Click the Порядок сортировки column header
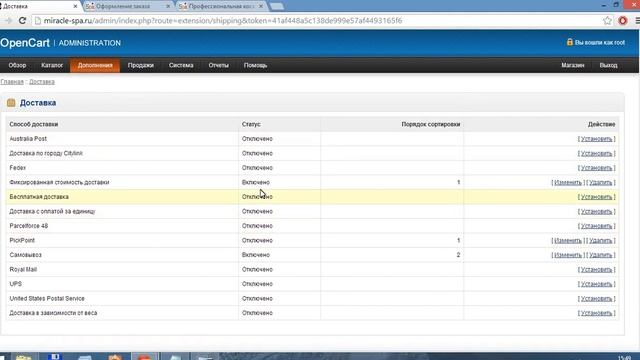This screenshot has width=640, height=360. click(431, 124)
